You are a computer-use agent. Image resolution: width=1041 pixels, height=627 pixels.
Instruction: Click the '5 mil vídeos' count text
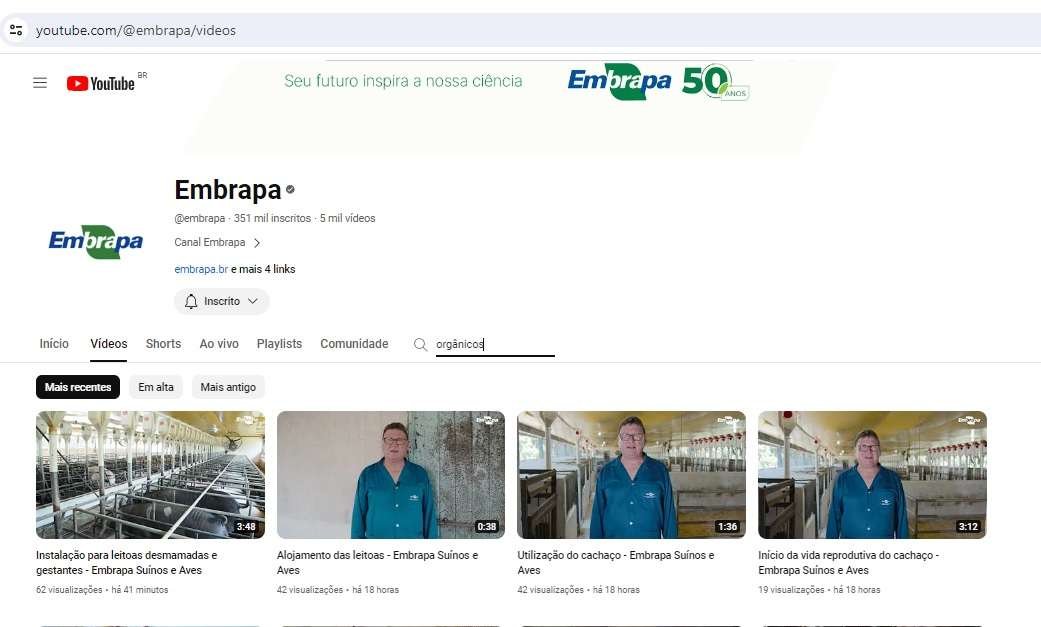tap(347, 219)
